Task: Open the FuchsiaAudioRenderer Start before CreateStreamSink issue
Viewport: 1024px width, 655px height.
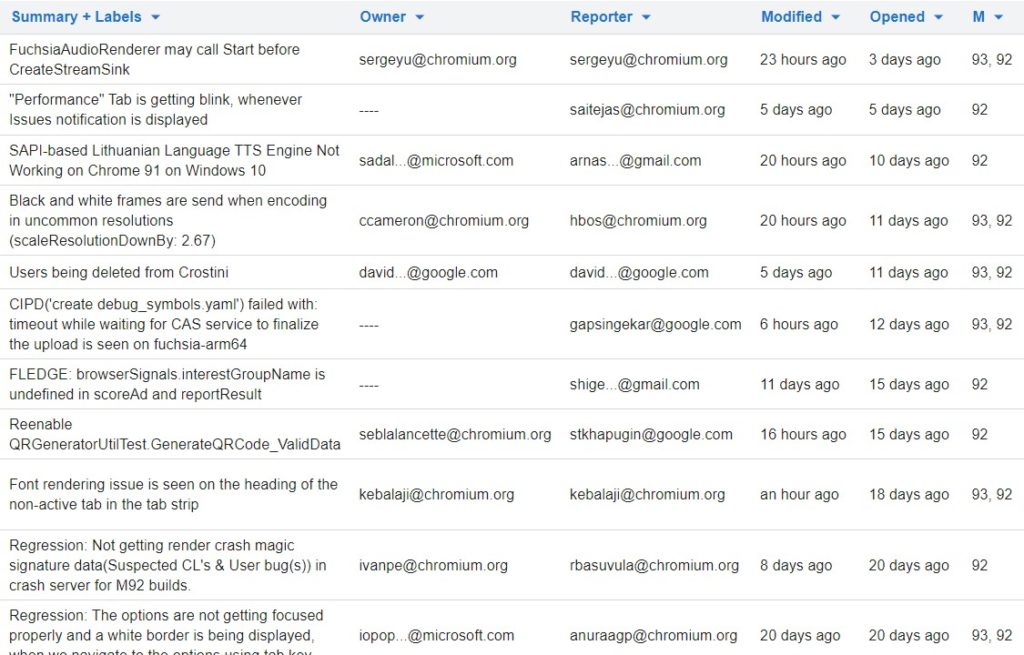Action: (154, 59)
